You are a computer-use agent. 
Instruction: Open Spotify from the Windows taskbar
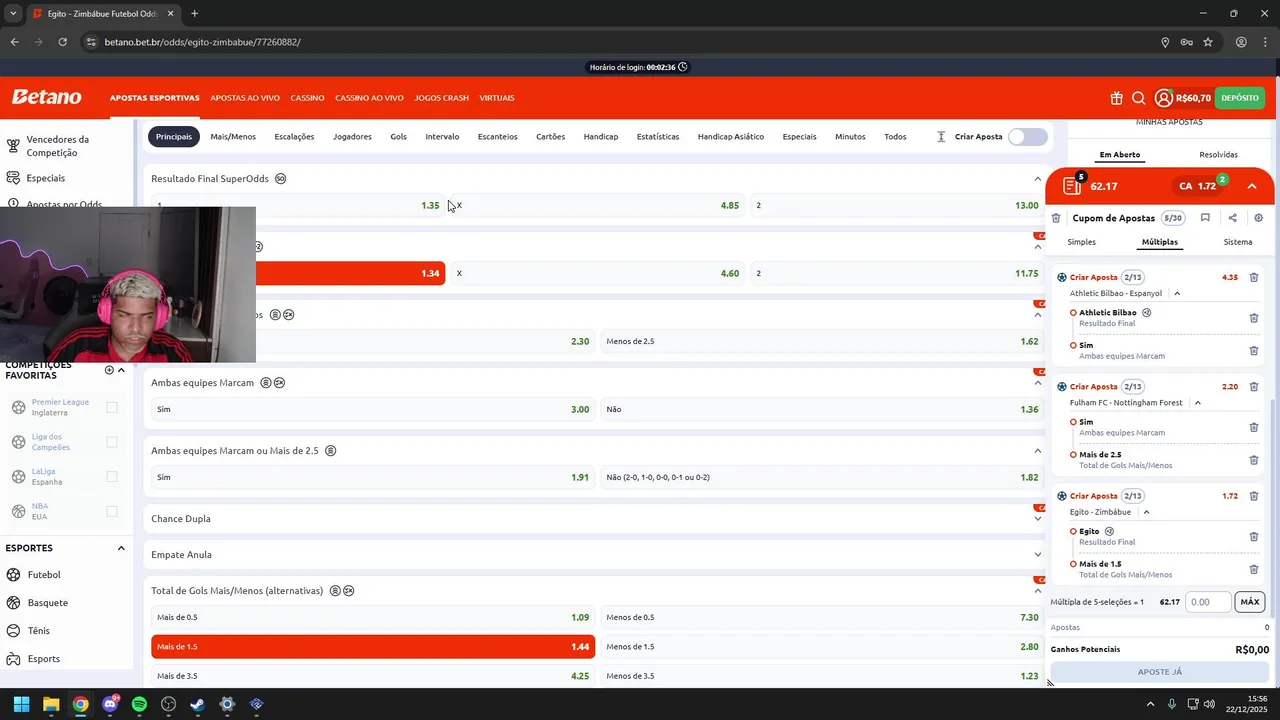(139, 704)
